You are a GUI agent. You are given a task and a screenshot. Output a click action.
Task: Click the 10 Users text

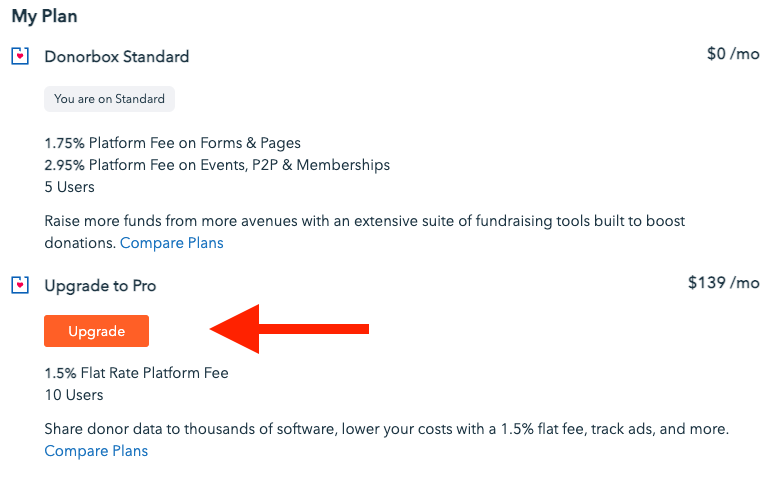point(73,395)
